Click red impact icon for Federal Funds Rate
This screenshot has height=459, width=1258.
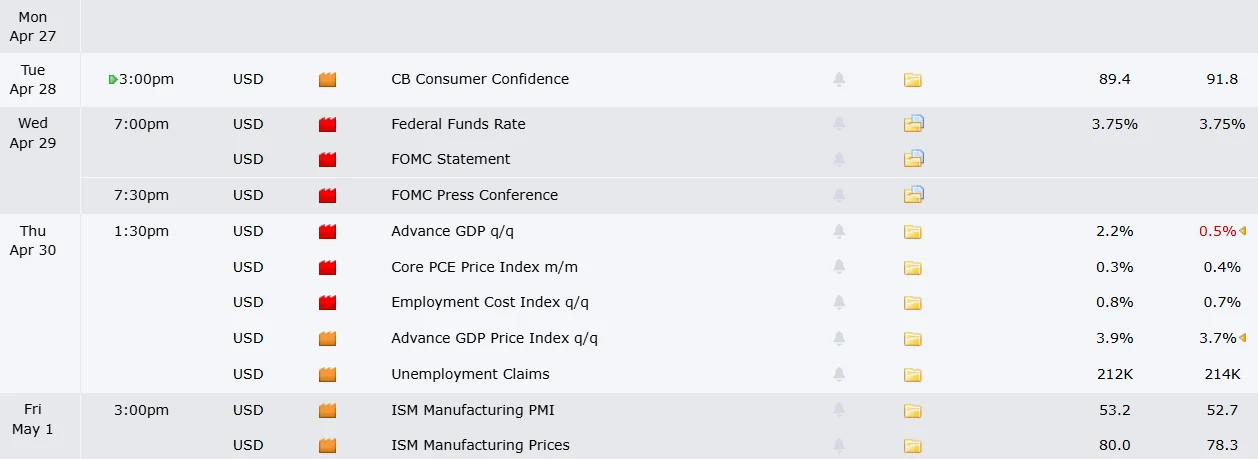point(327,125)
